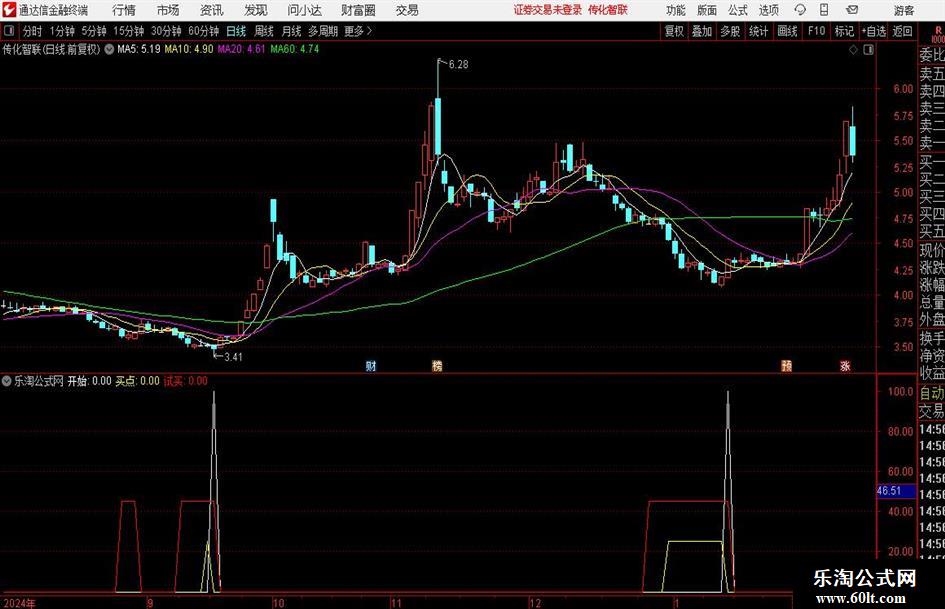
Task: Open the 选项 menu
Action: [769, 10]
